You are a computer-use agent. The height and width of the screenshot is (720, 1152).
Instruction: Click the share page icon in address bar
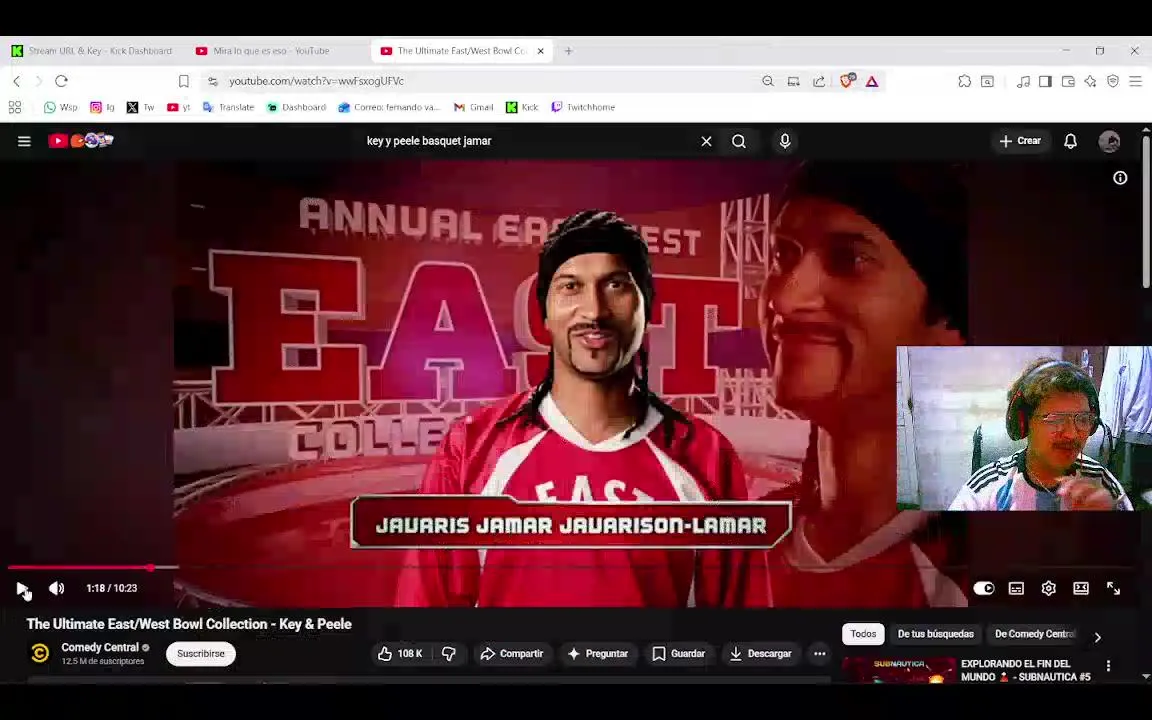(818, 81)
